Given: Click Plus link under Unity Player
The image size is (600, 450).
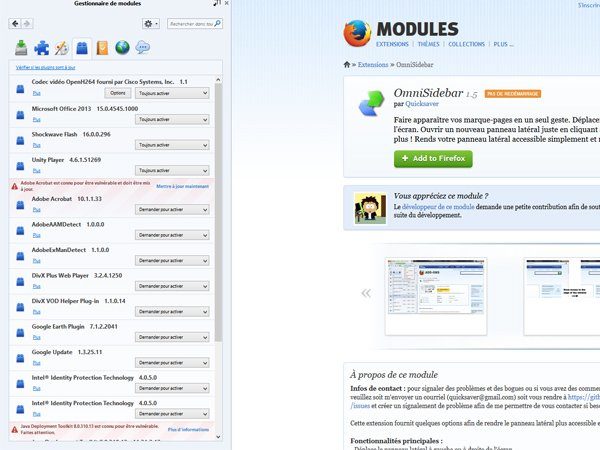Looking at the screenshot, I should [x=36, y=171].
